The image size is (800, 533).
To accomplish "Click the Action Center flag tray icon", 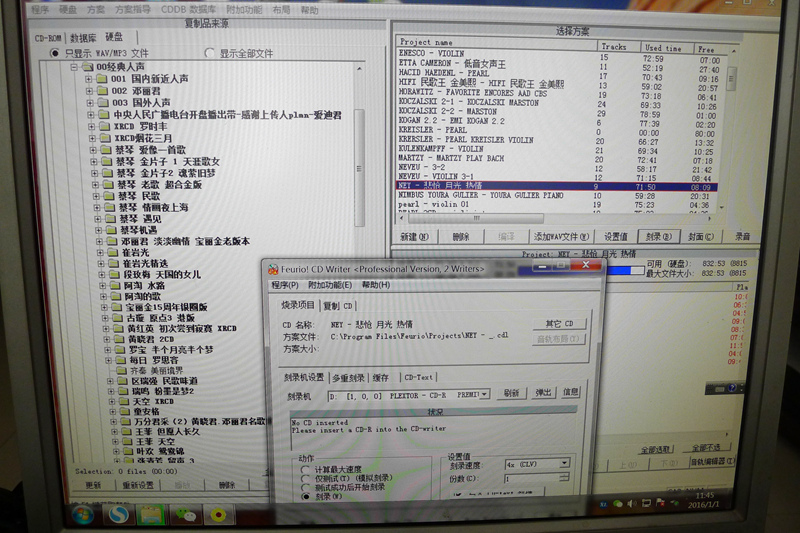I will click(x=661, y=503).
